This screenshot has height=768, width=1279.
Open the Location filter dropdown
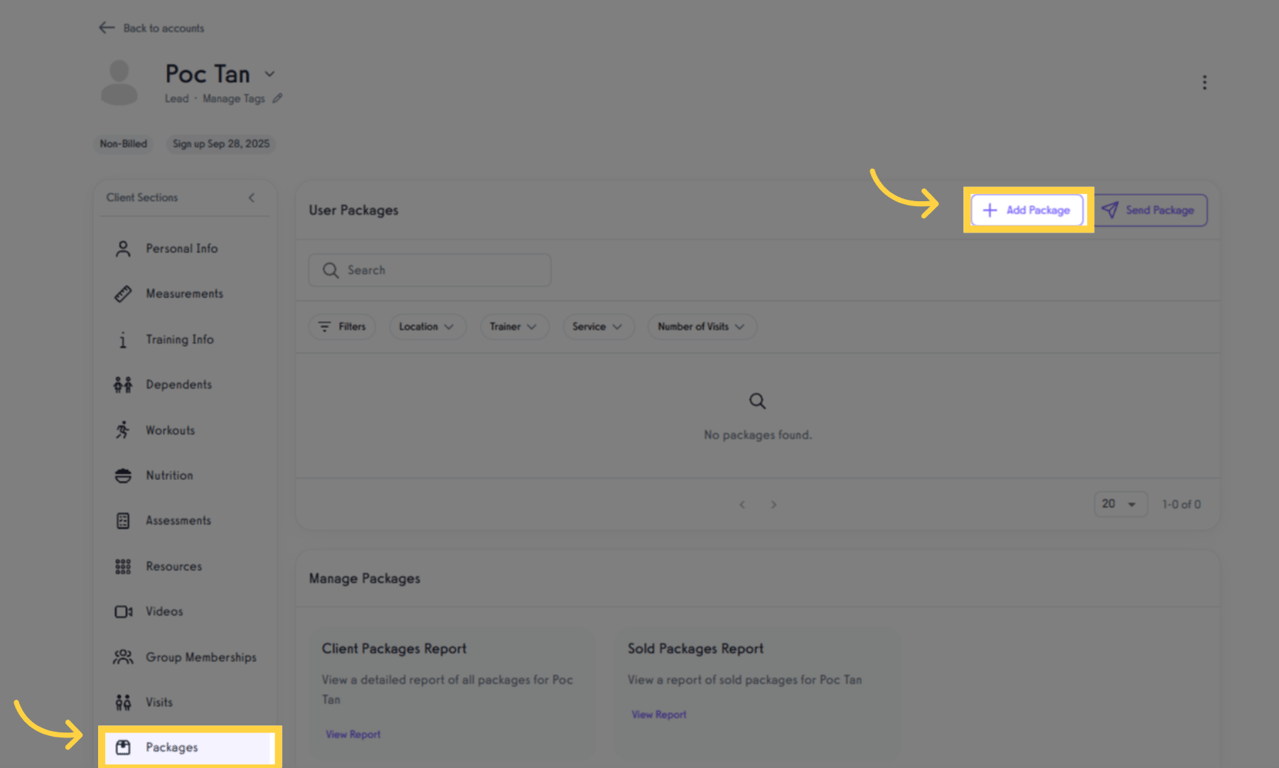click(x=428, y=326)
